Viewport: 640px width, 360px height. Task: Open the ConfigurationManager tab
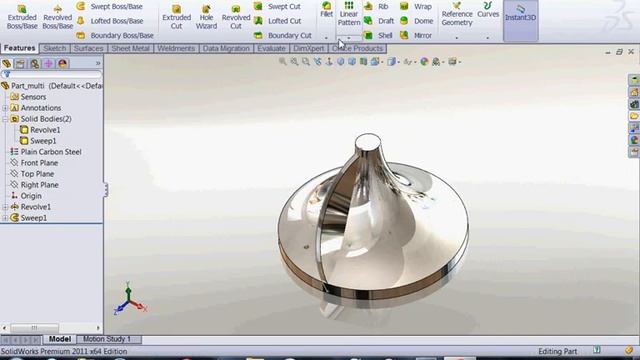click(35, 64)
